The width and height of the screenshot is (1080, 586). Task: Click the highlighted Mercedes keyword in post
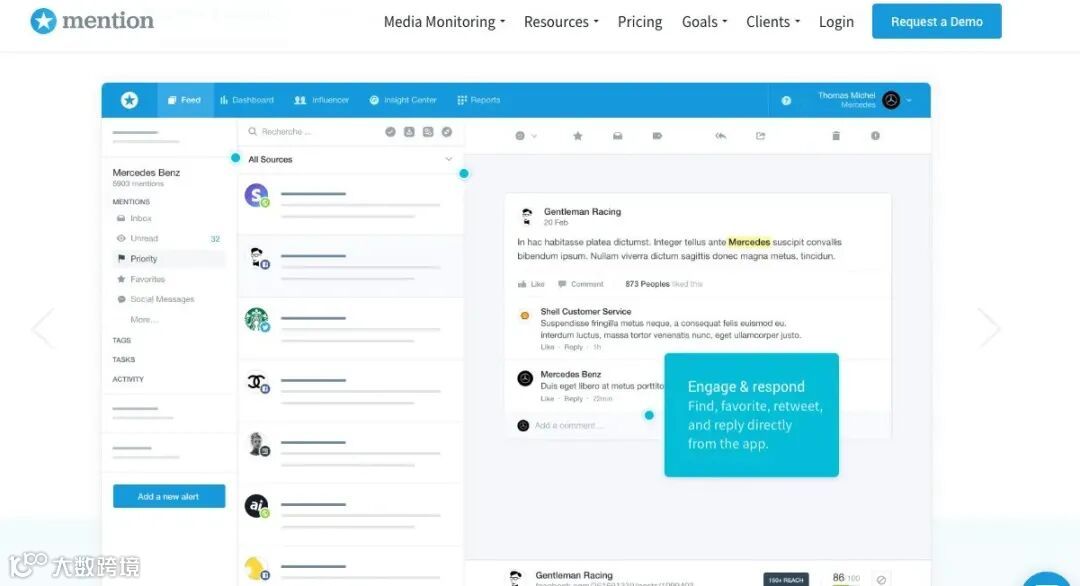point(749,242)
